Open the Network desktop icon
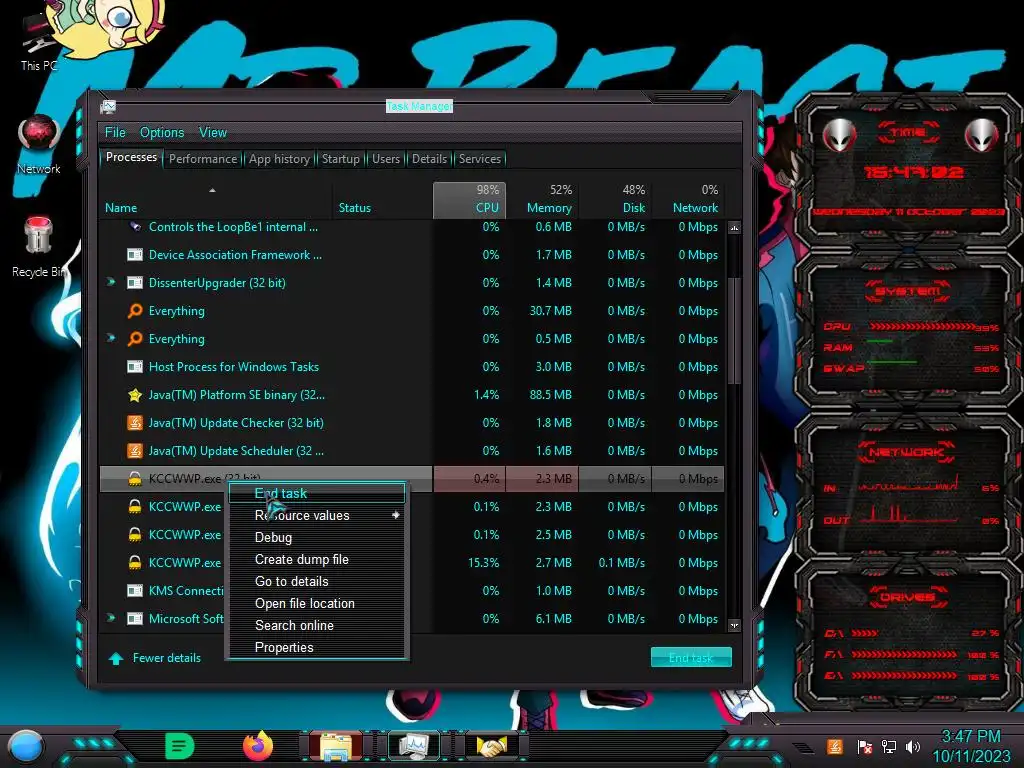1024x768 pixels. pos(39,145)
